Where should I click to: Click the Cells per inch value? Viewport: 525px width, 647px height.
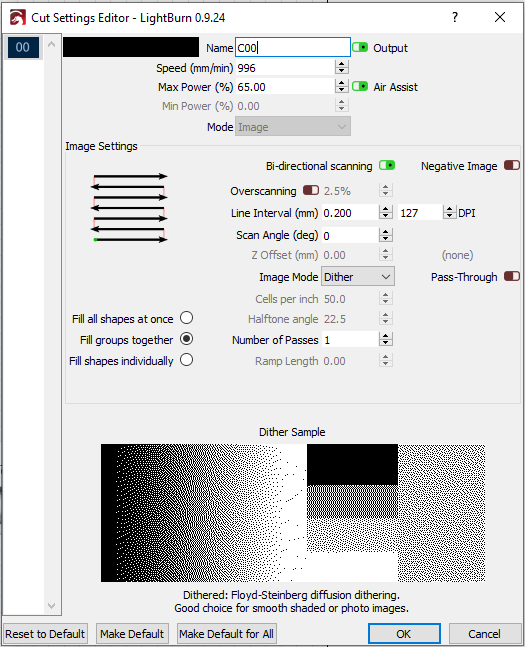pos(350,299)
